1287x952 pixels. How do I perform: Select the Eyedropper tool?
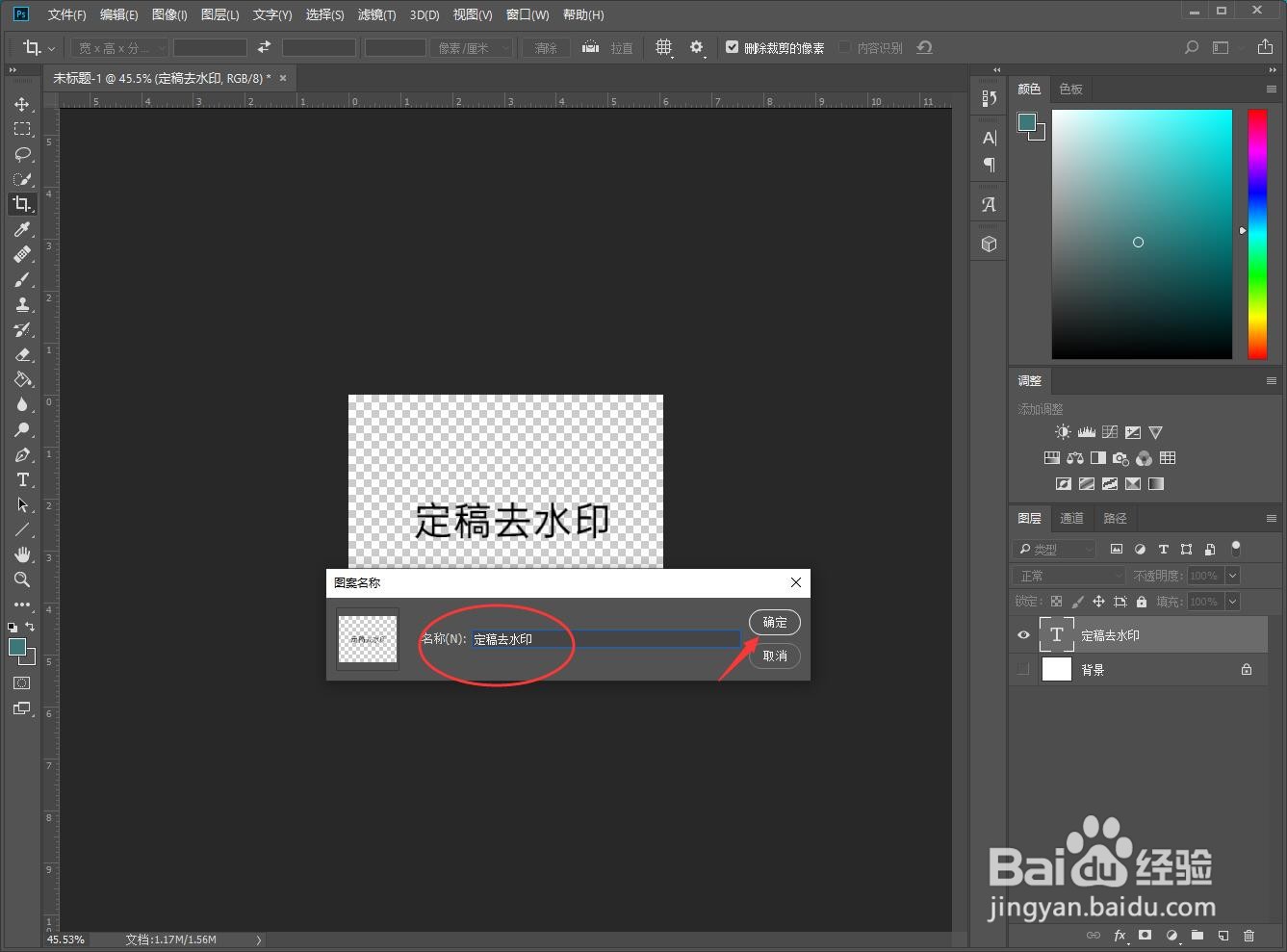coord(22,229)
